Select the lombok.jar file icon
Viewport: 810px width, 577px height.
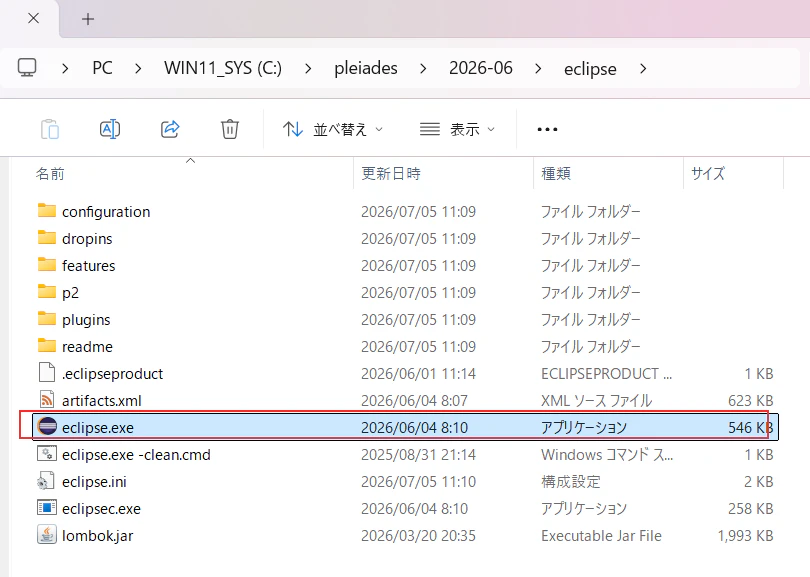[47, 535]
